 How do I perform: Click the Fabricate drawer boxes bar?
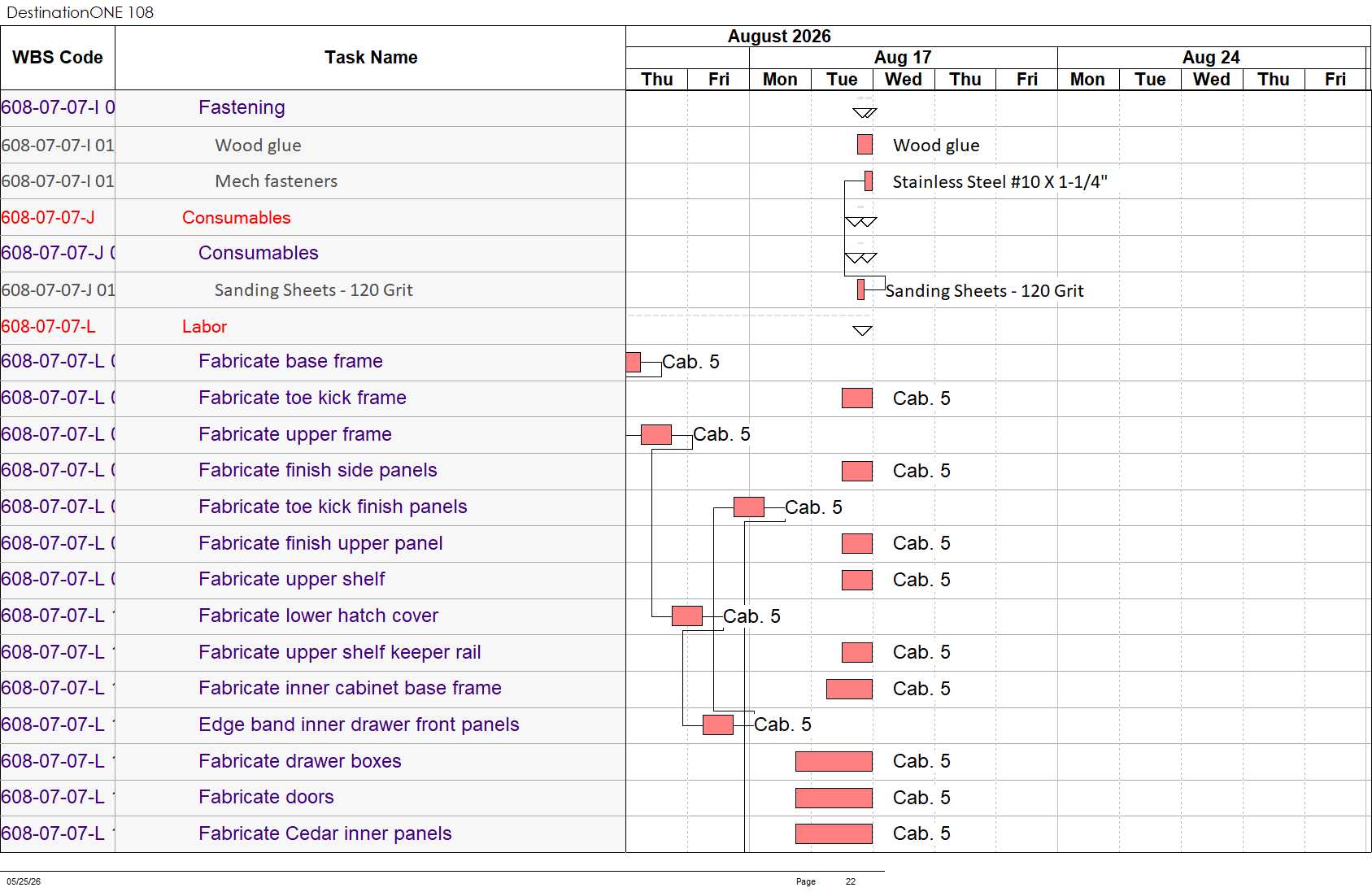coord(834,761)
